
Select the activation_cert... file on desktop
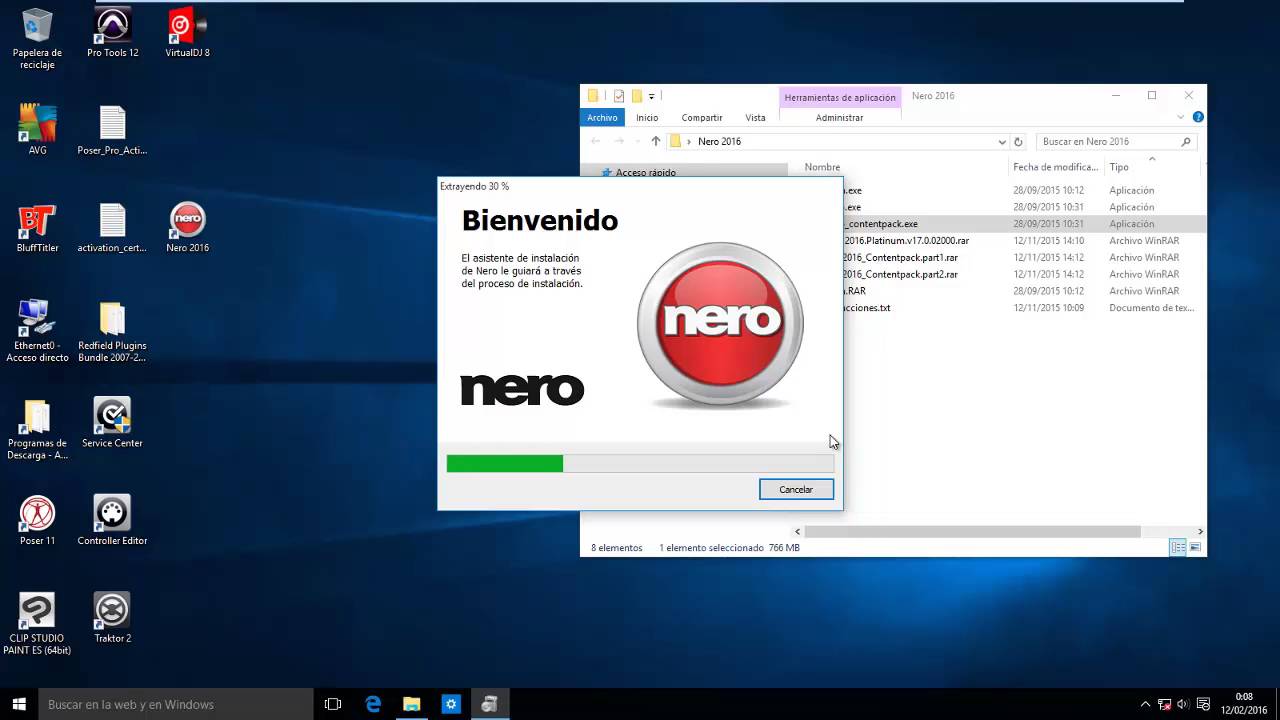(x=112, y=228)
